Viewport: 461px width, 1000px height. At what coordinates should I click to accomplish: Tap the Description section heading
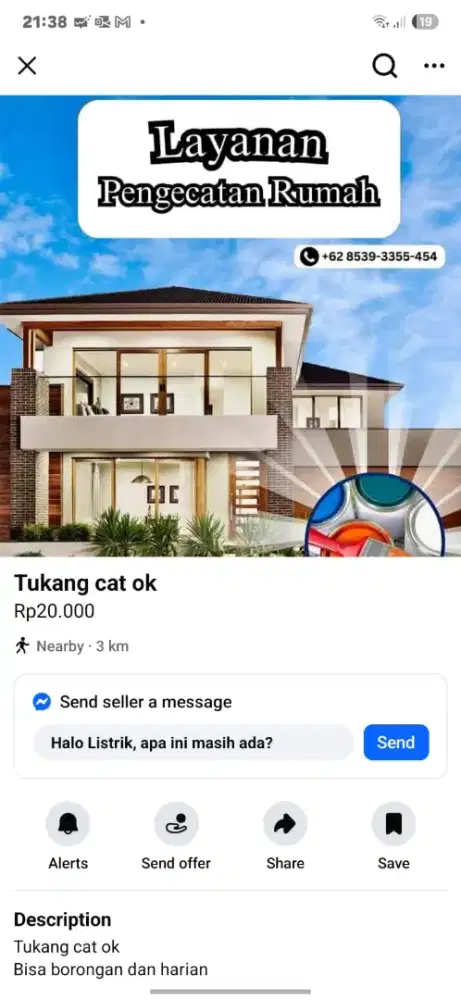(x=62, y=920)
